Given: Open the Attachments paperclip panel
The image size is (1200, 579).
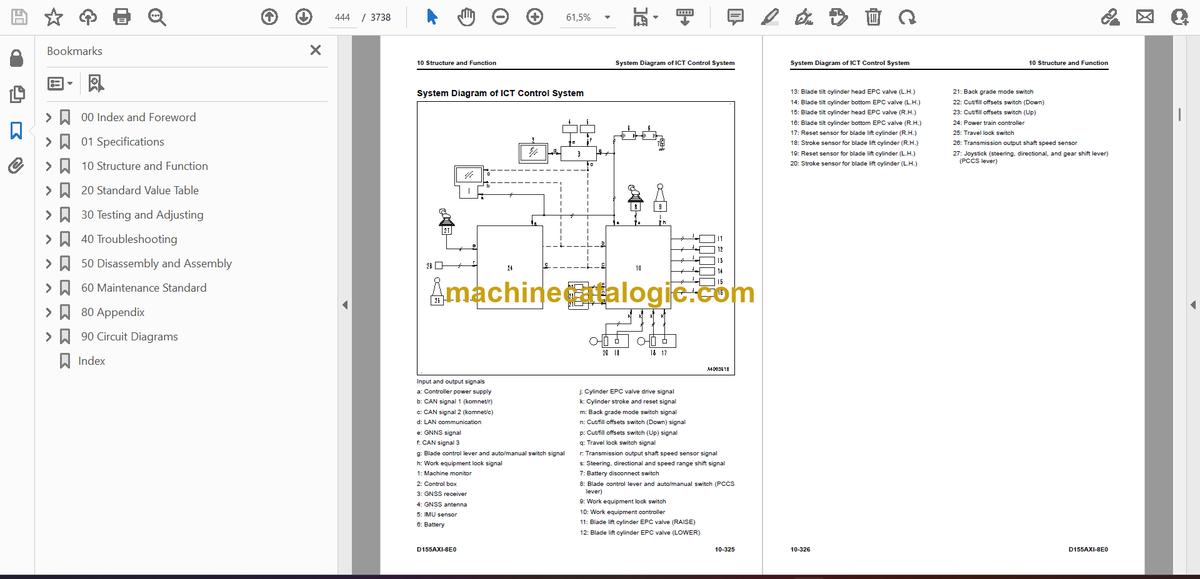Looking at the screenshot, I should (16, 166).
